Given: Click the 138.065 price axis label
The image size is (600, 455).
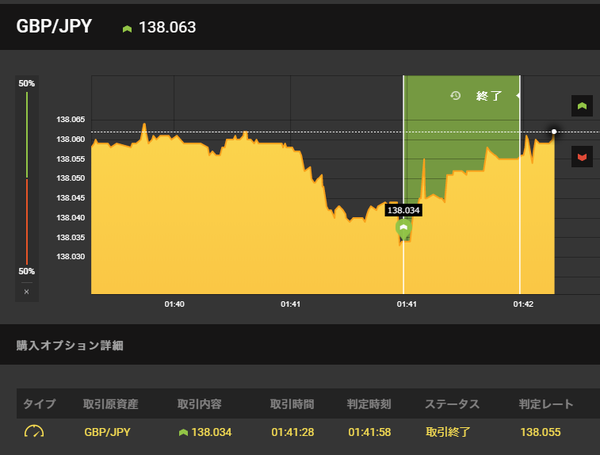Looking at the screenshot, I should click(x=70, y=119).
